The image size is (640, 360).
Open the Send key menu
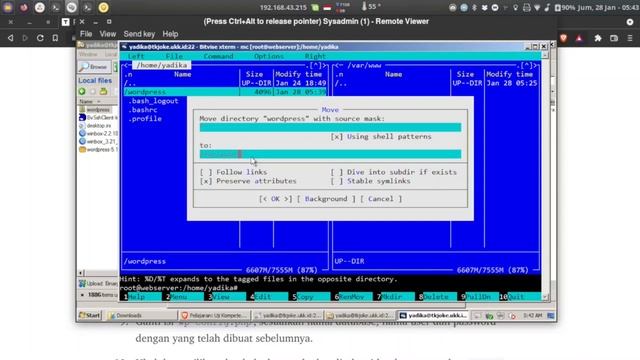139,34
